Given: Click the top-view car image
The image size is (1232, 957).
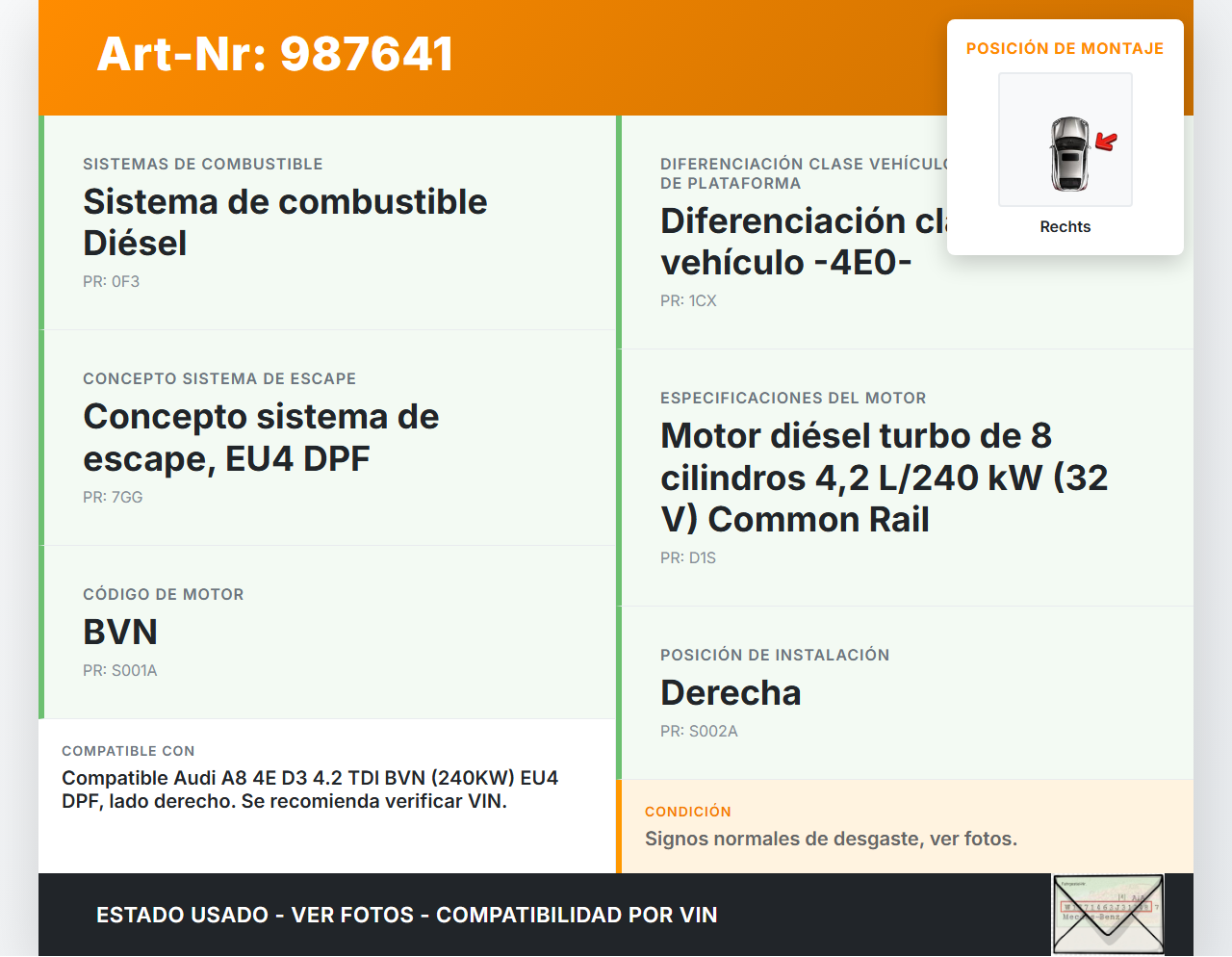Looking at the screenshot, I should [x=1068, y=154].
